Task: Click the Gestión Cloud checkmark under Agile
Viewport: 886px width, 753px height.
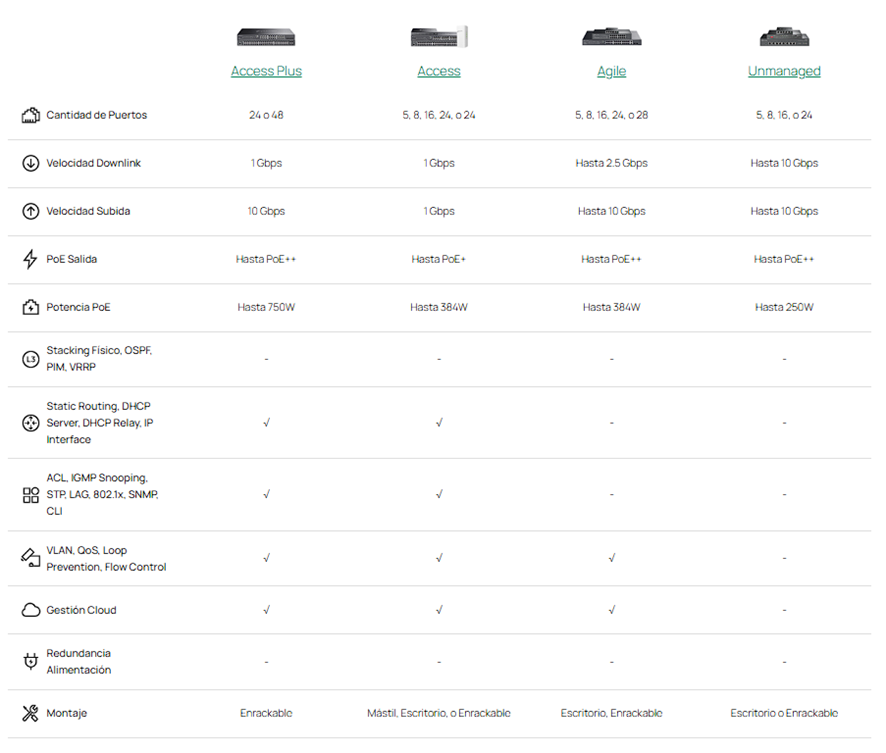Action: coord(611,610)
